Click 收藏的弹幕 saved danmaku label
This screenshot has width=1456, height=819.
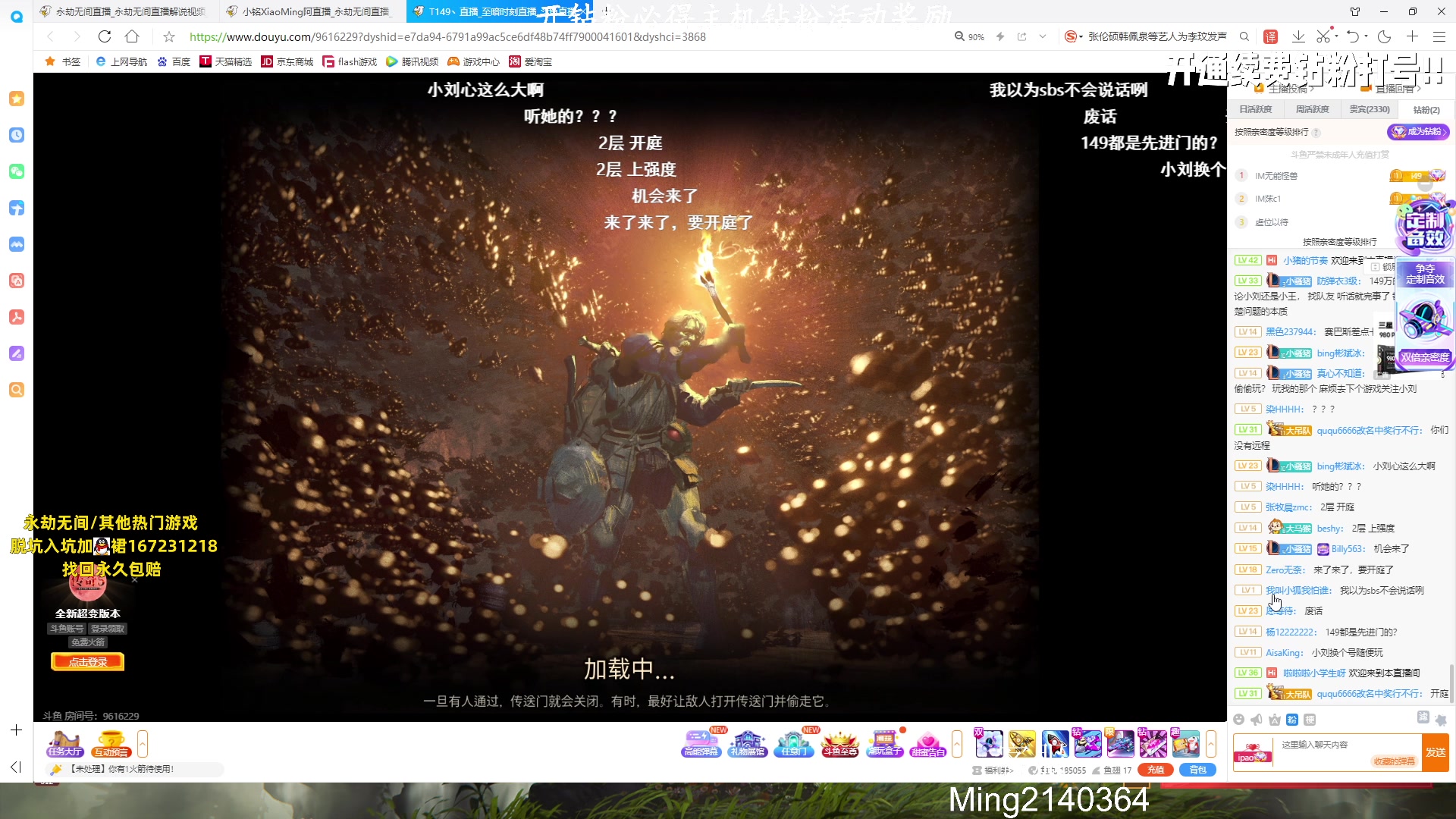click(x=1395, y=761)
